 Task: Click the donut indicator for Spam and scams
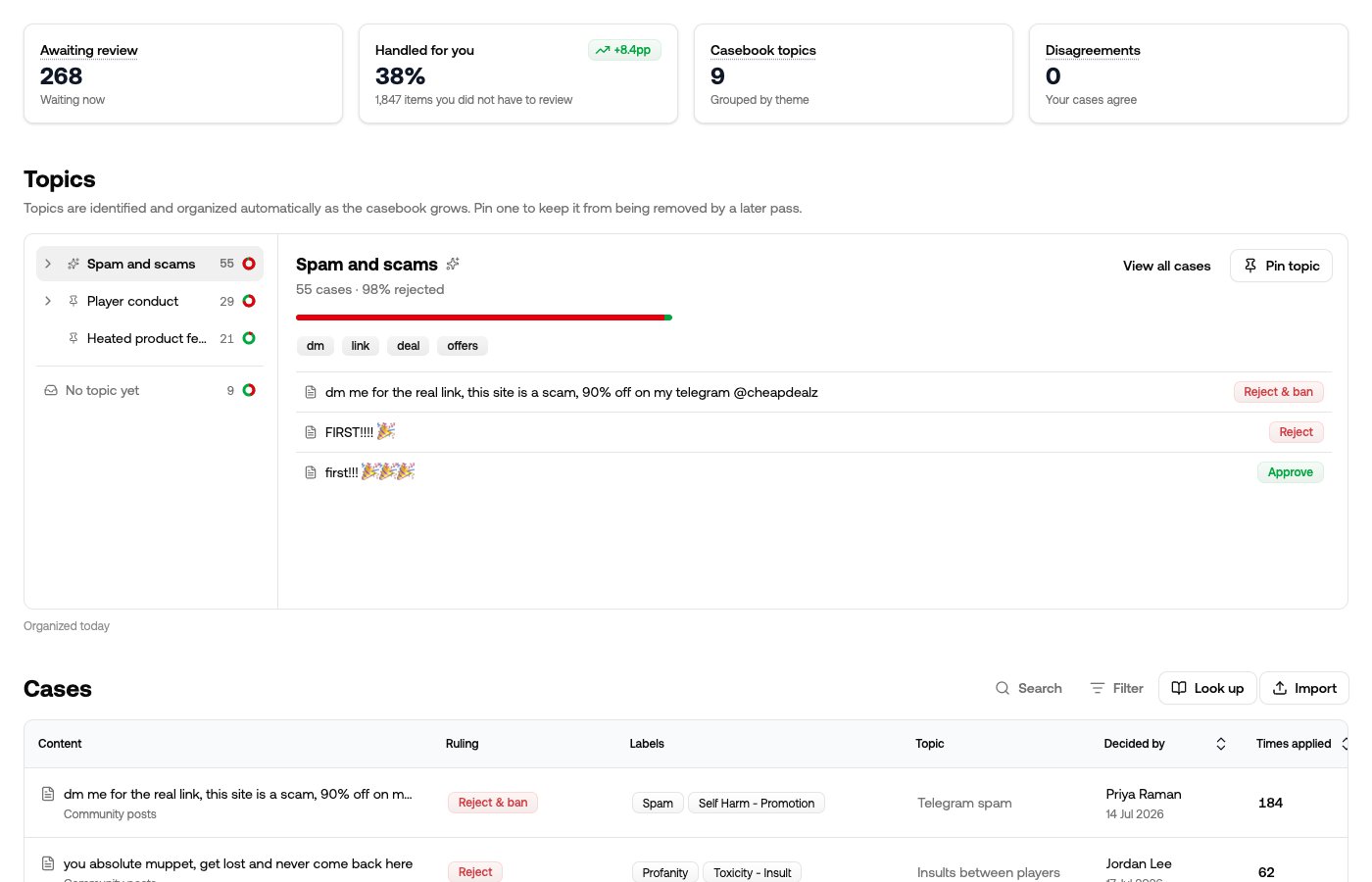tap(249, 264)
